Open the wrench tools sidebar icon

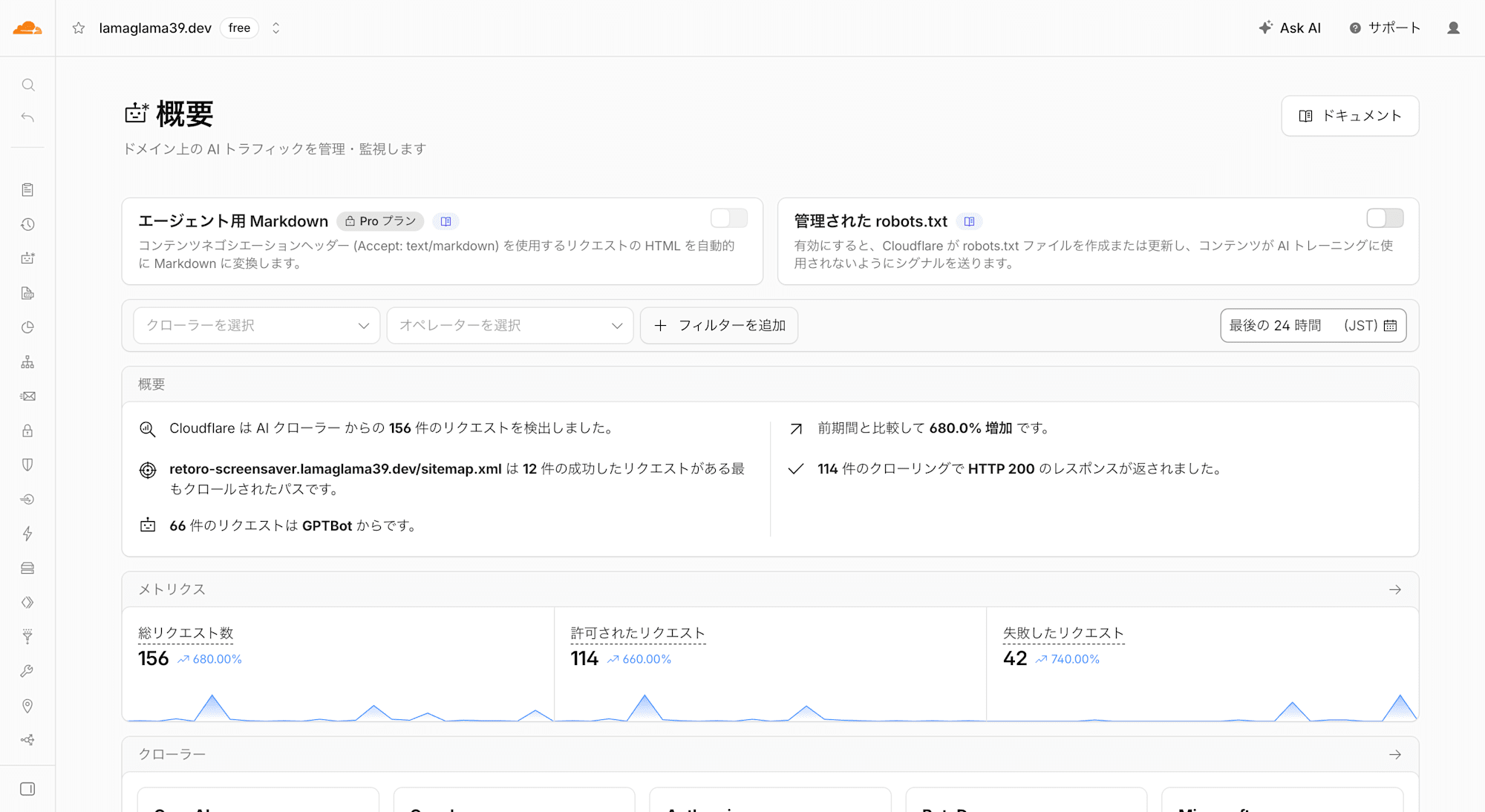tap(27, 672)
